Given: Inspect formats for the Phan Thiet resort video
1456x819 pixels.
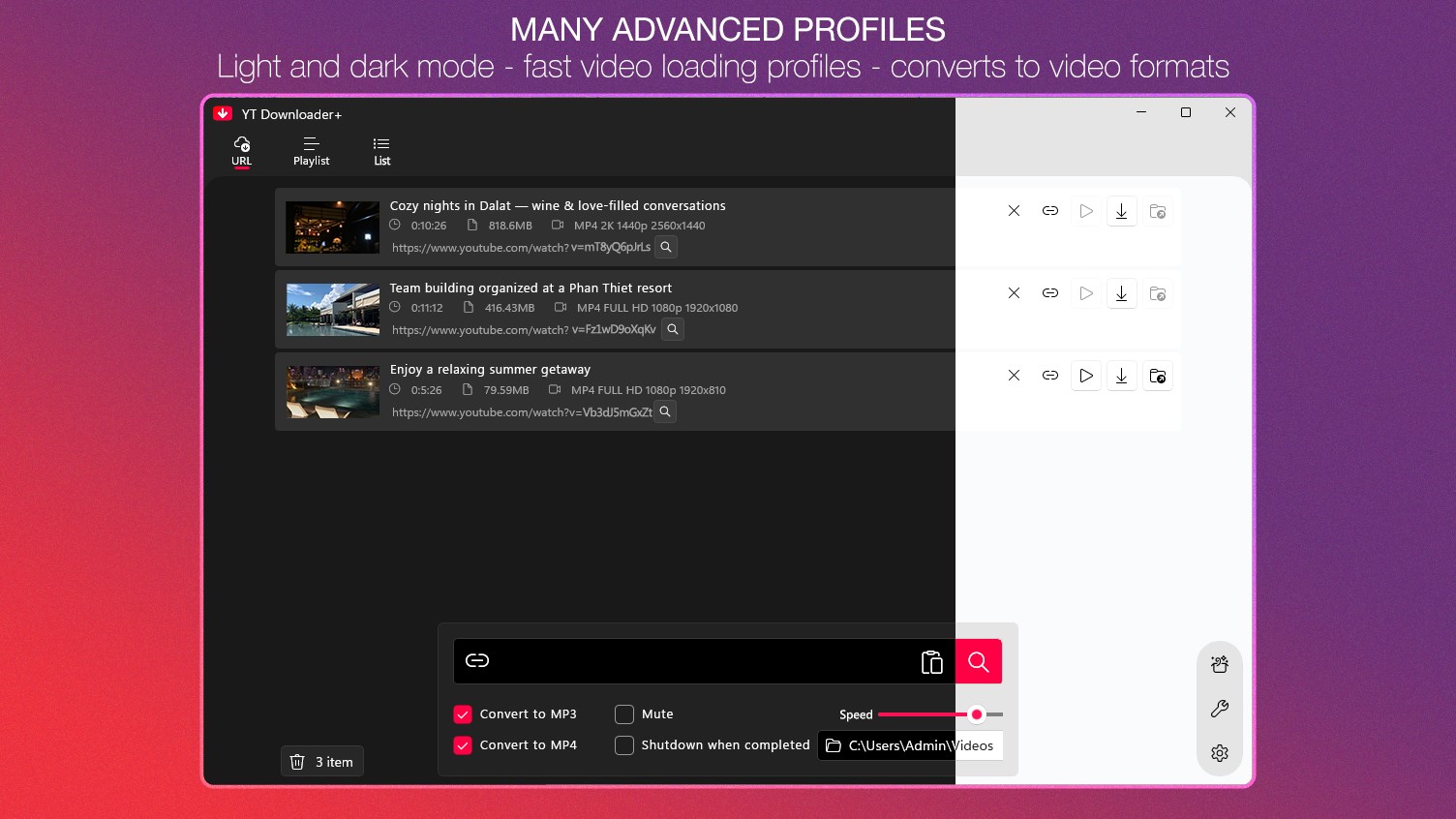Looking at the screenshot, I should (672, 329).
